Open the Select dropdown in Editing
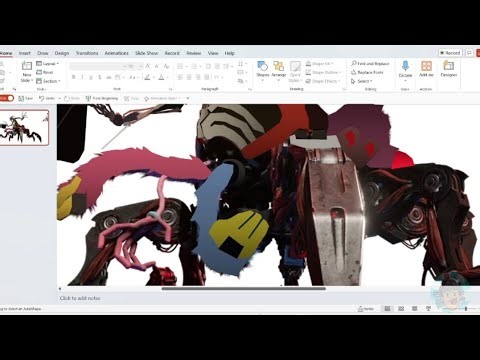Screen dimensions: 480x360 pyautogui.click(x=361, y=81)
